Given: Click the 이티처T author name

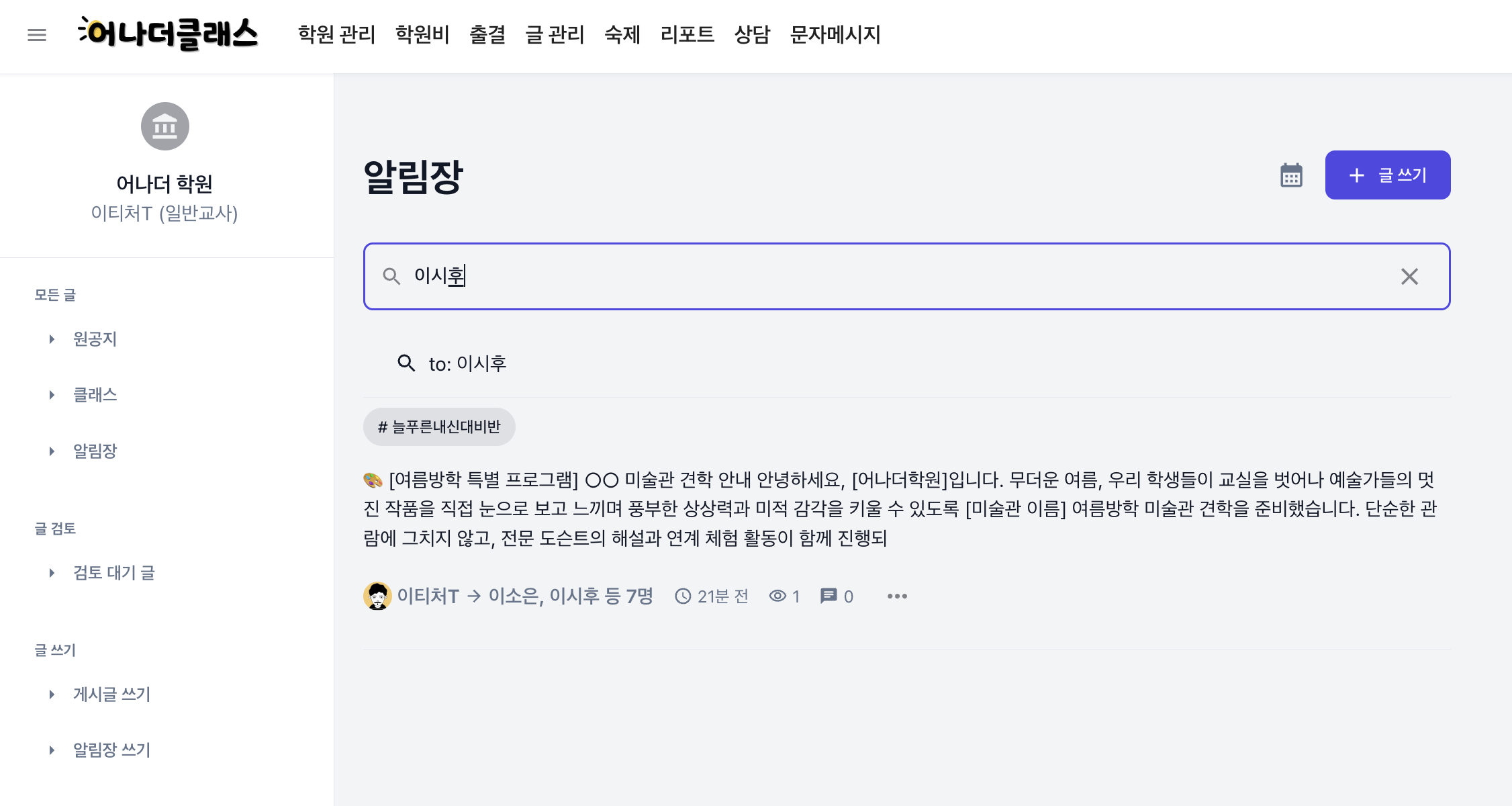Looking at the screenshot, I should point(428,596).
